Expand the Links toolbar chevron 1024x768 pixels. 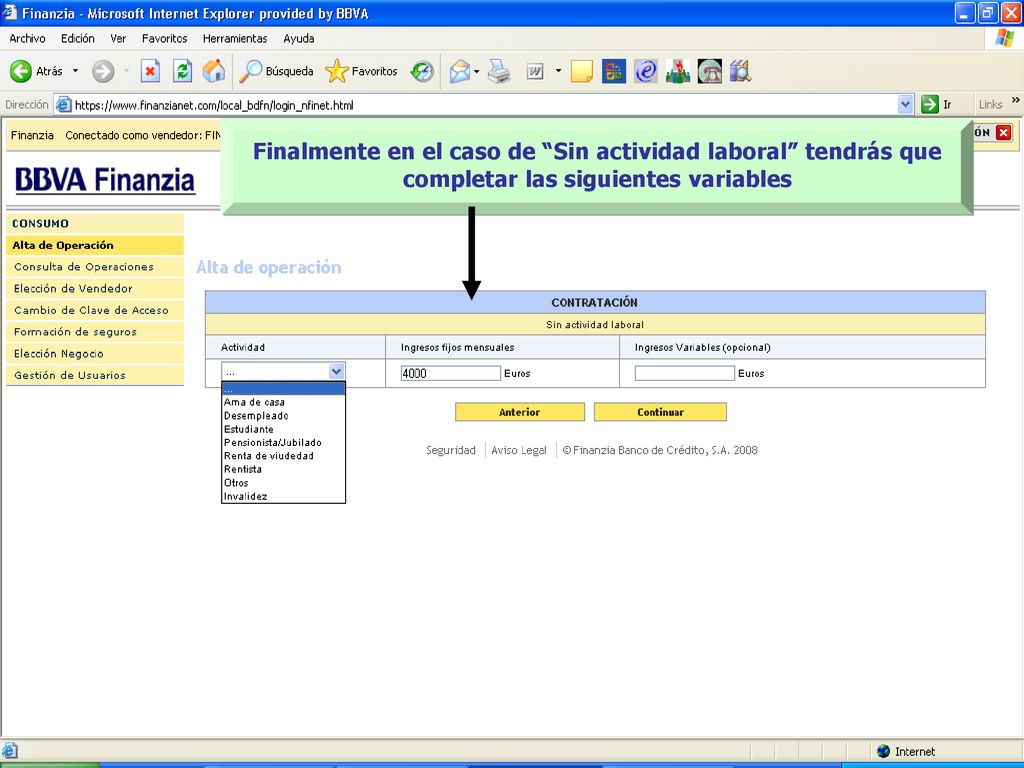tap(1016, 101)
